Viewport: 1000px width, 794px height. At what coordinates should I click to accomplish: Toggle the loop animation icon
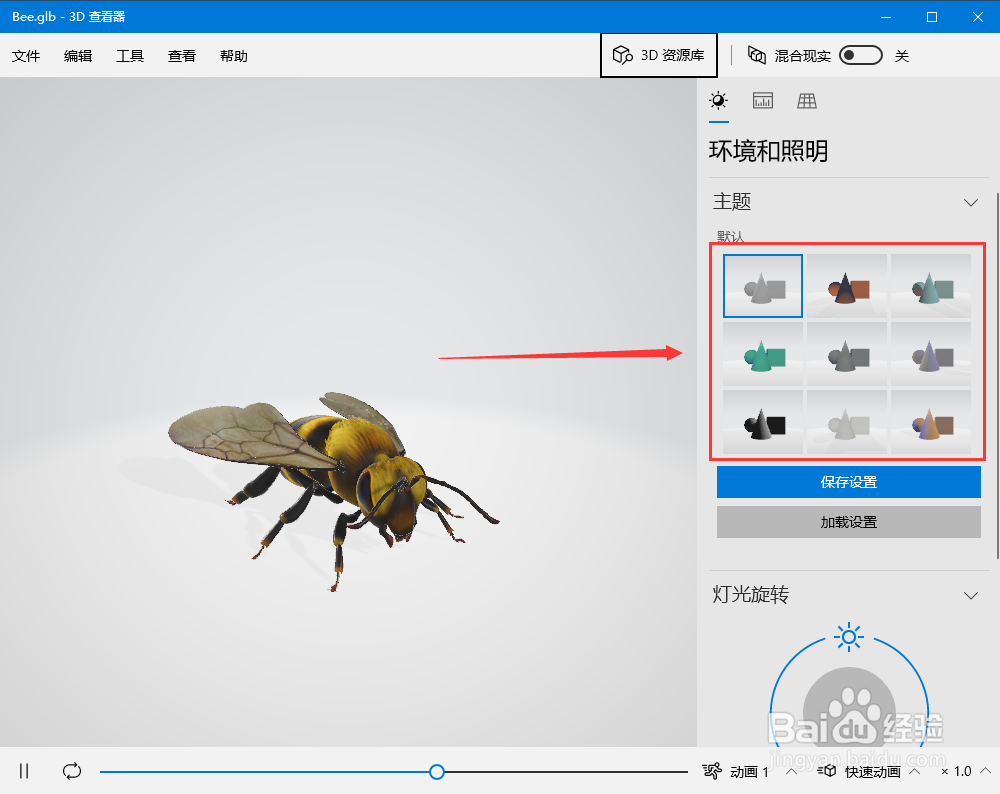72,771
